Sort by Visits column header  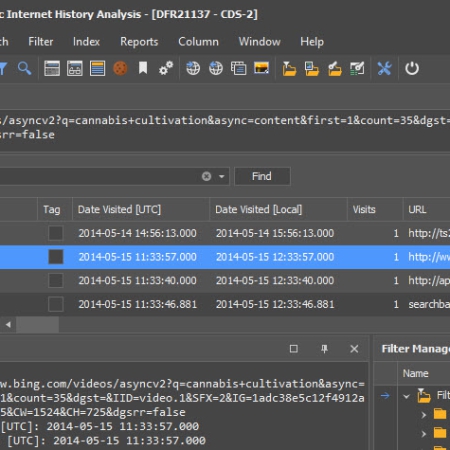[375, 209]
